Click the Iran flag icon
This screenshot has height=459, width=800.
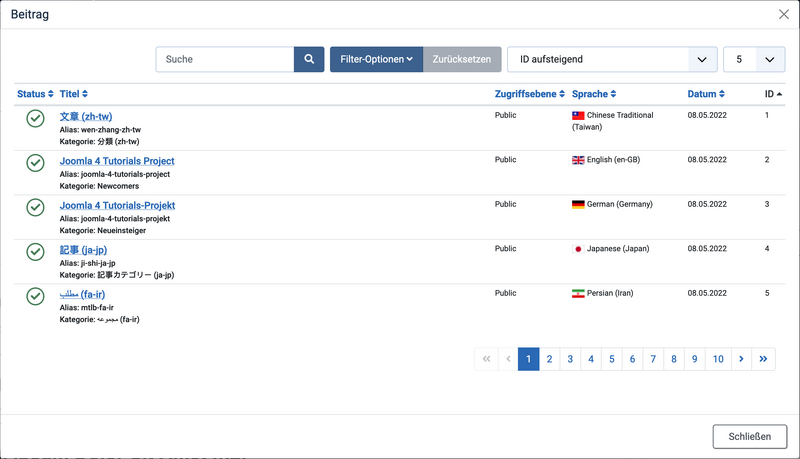(x=578, y=293)
